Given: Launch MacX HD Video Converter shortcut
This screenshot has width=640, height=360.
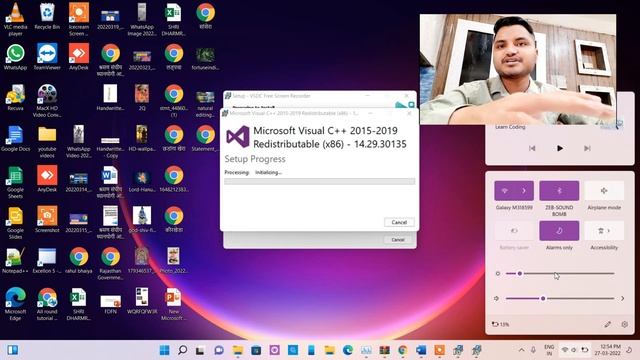Looking at the screenshot, I should (x=47, y=100).
